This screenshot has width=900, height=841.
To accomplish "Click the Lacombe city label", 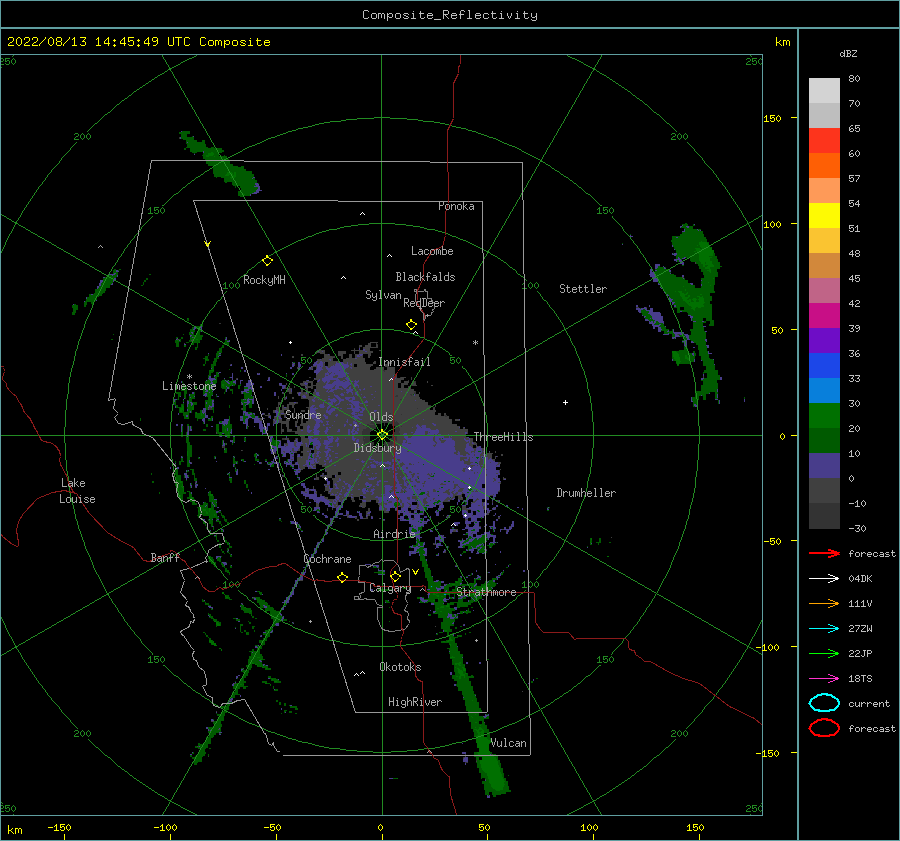I will (432, 251).
